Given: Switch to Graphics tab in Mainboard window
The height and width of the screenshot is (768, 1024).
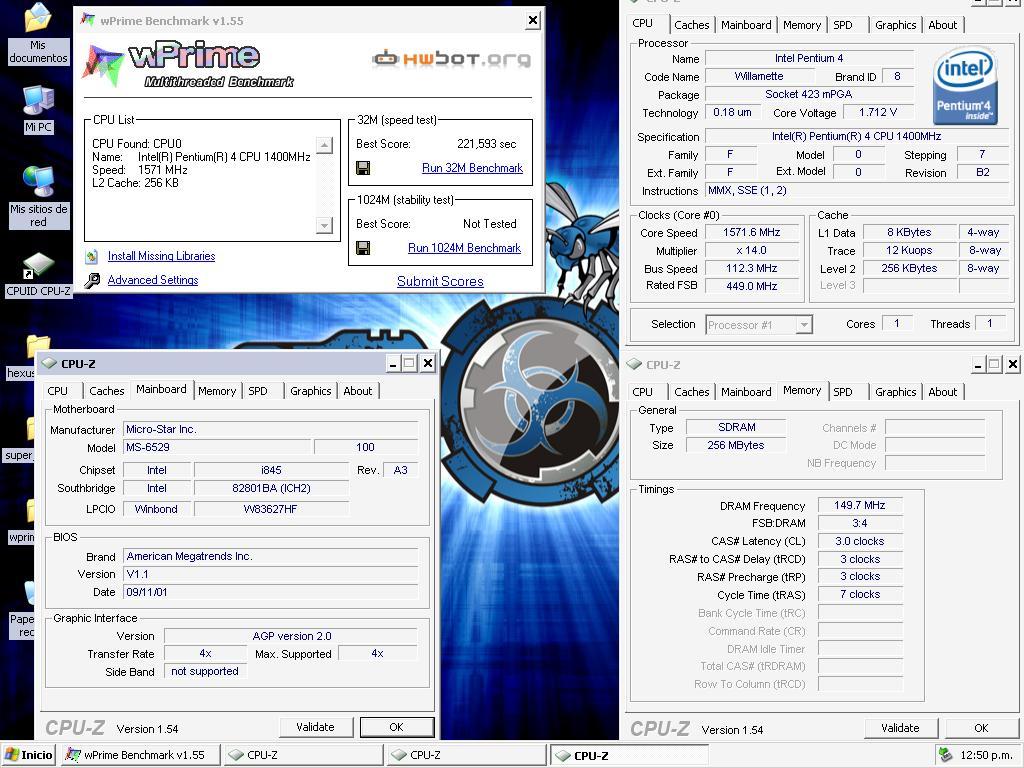Looking at the screenshot, I should pos(310,391).
